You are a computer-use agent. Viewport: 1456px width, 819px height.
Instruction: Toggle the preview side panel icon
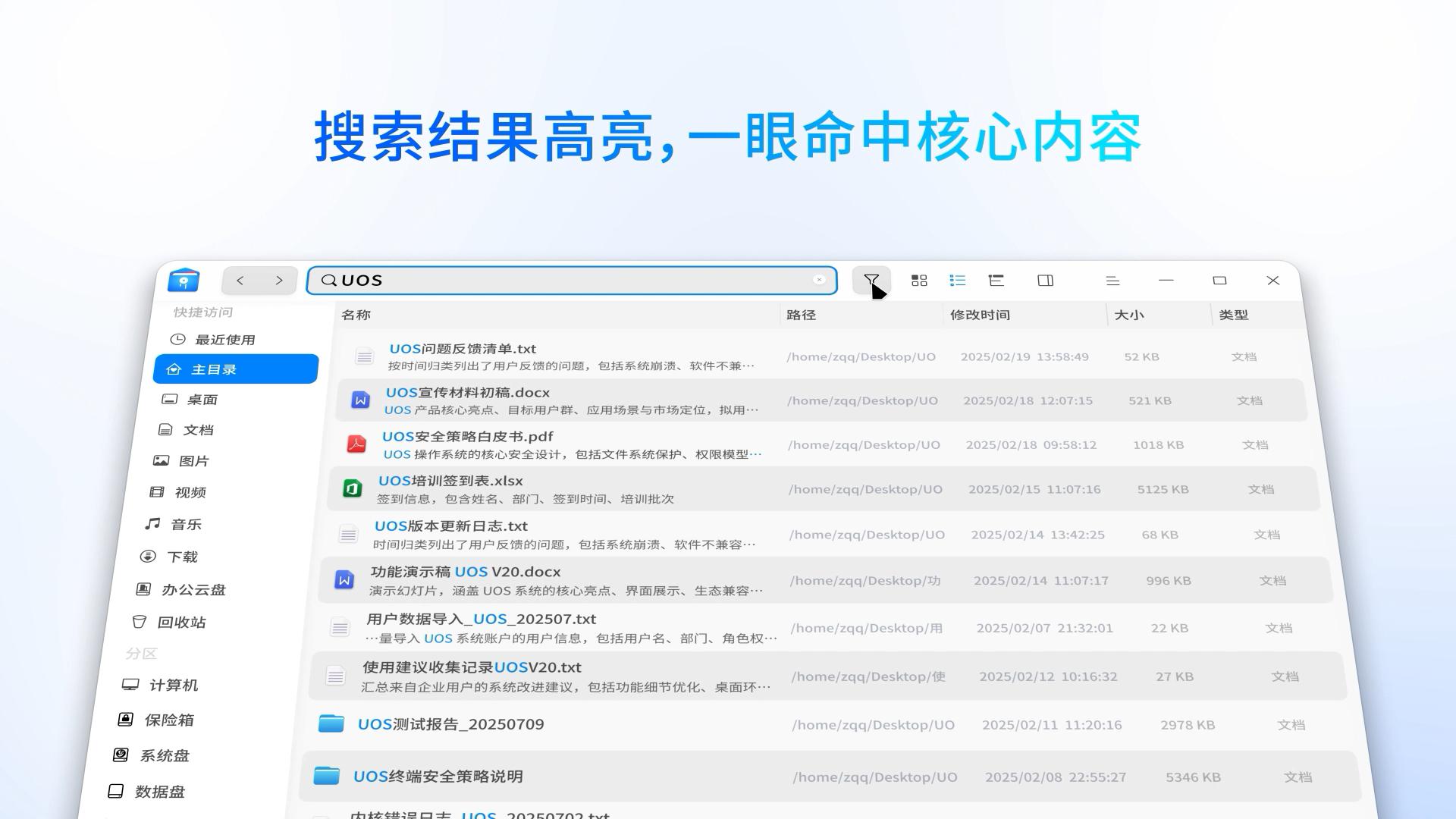click(1046, 281)
